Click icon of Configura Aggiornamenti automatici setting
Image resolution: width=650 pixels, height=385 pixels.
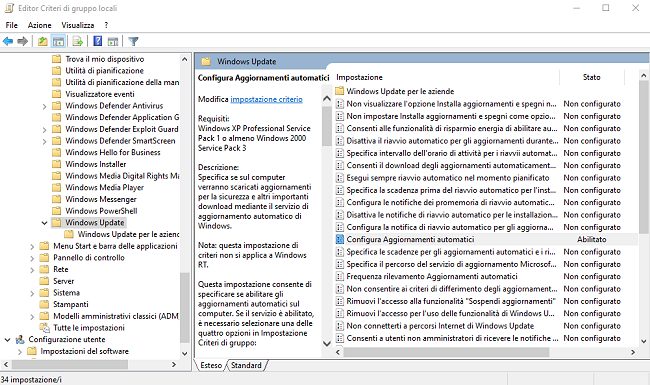tap(340, 240)
